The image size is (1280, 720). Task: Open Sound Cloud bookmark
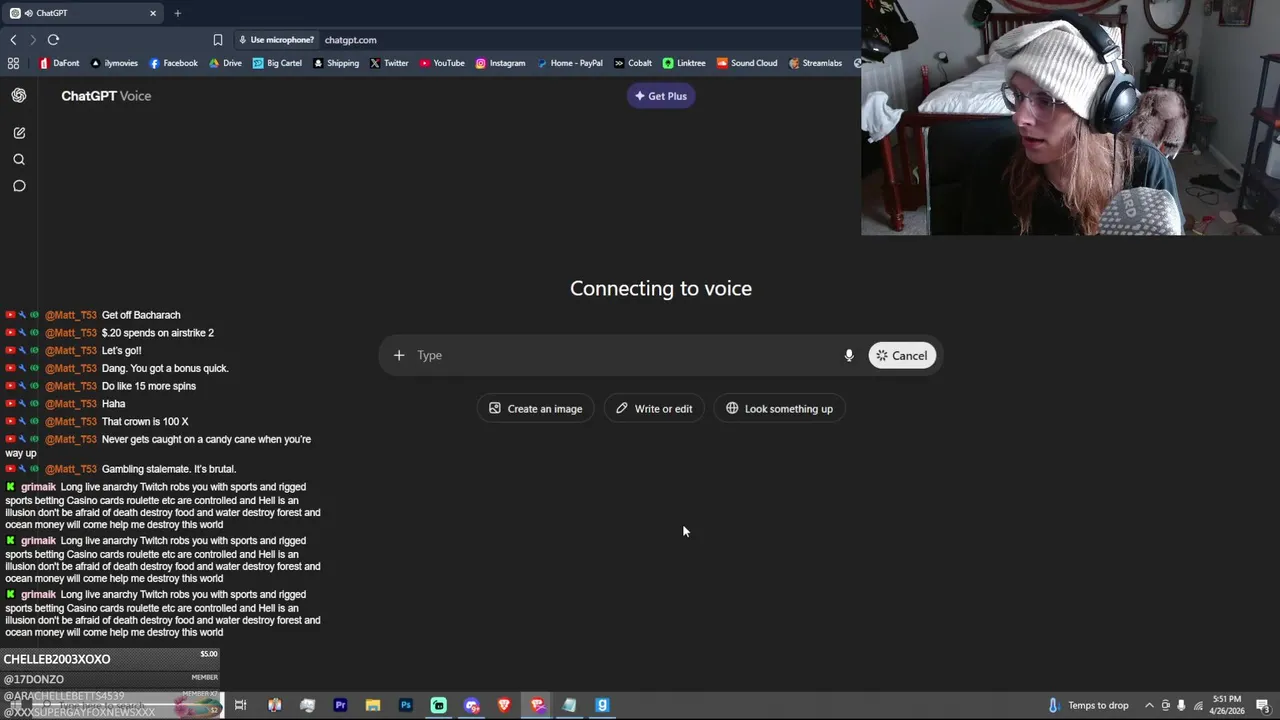click(747, 63)
